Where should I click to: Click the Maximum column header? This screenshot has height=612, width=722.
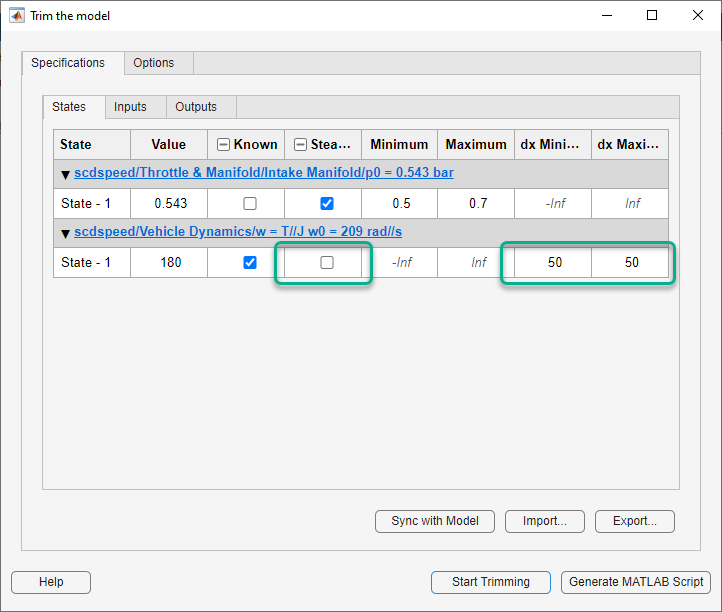476,145
